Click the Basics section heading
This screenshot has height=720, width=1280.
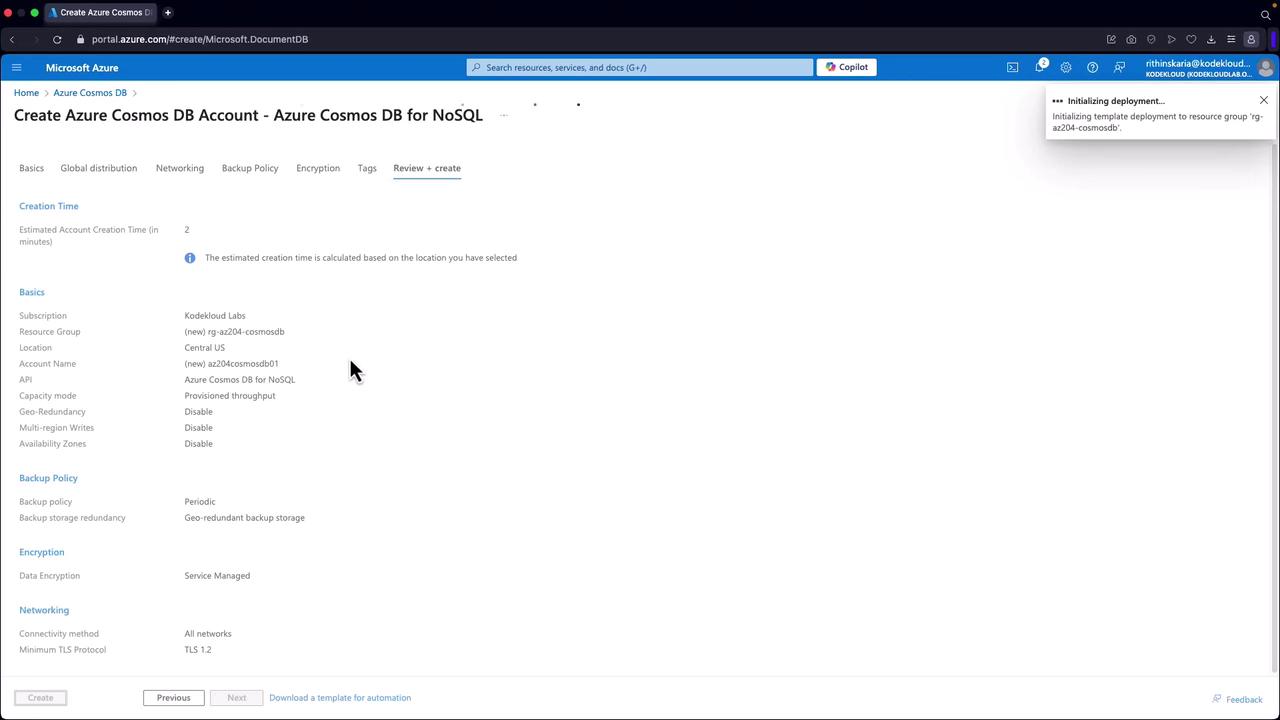(x=32, y=292)
